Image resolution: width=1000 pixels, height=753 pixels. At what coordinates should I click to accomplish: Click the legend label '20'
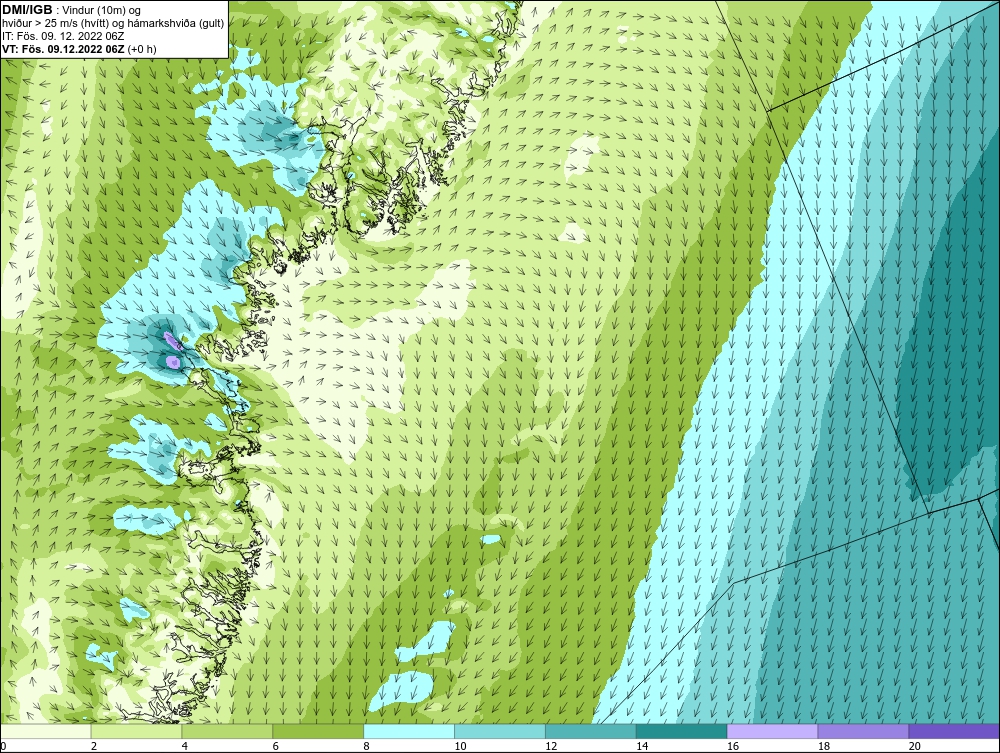tap(915, 746)
